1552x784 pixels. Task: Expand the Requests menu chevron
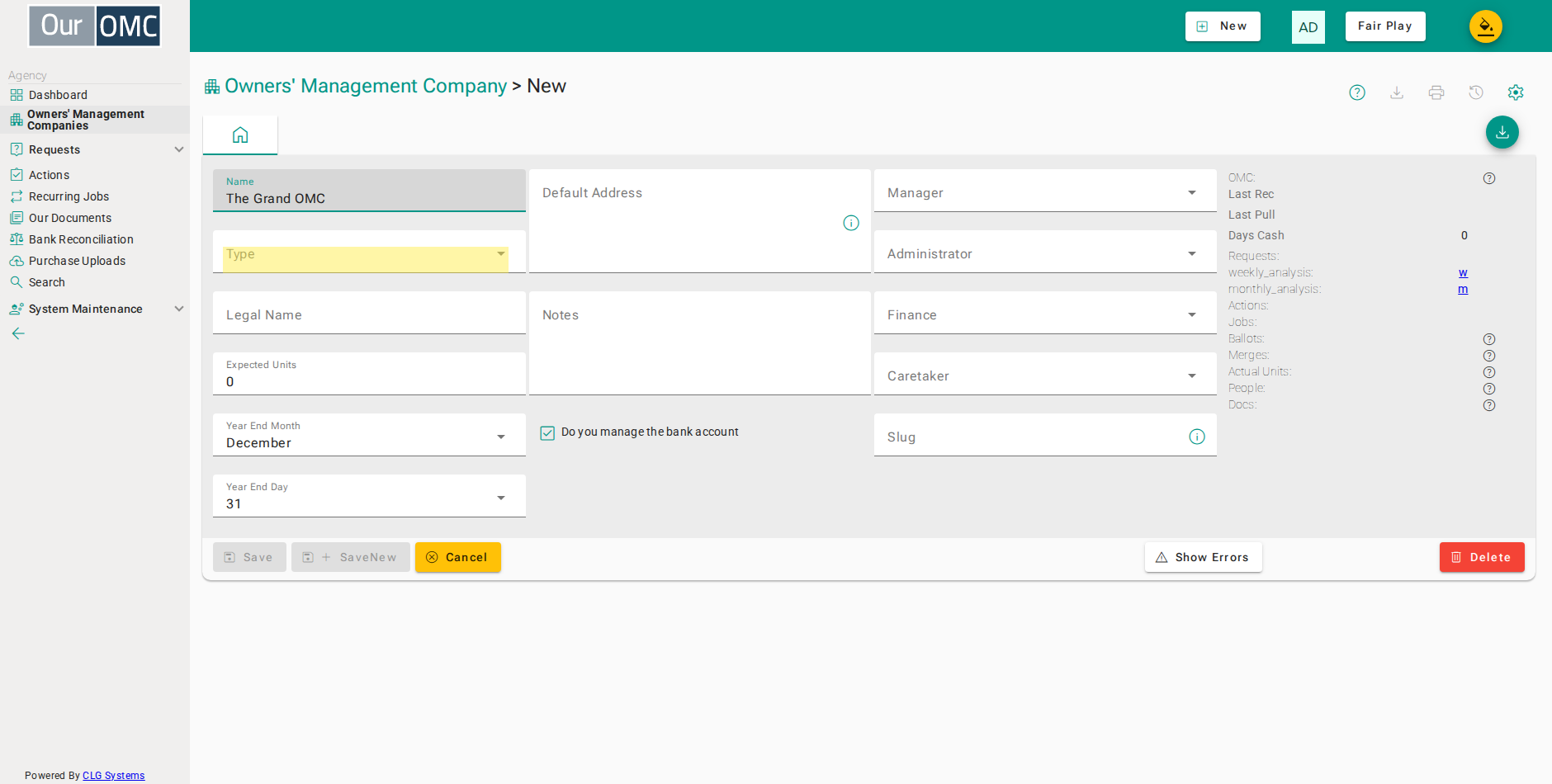point(179,149)
